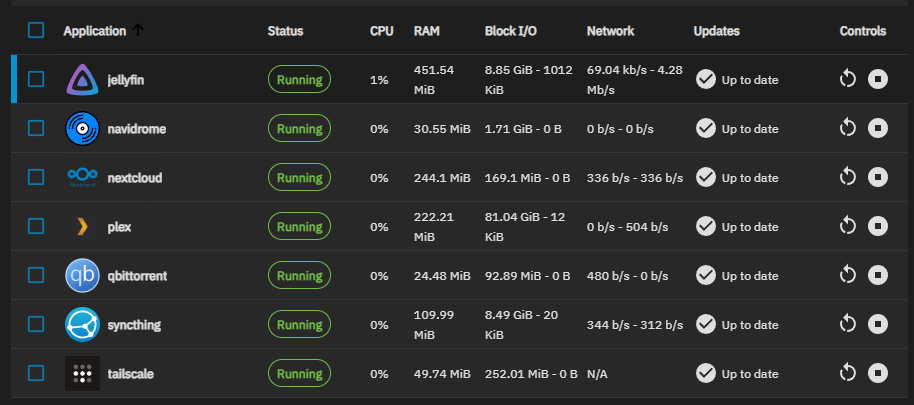Check the qbittorrent row checkbox
The width and height of the screenshot is (914, 405).
(x=36, y=275)
